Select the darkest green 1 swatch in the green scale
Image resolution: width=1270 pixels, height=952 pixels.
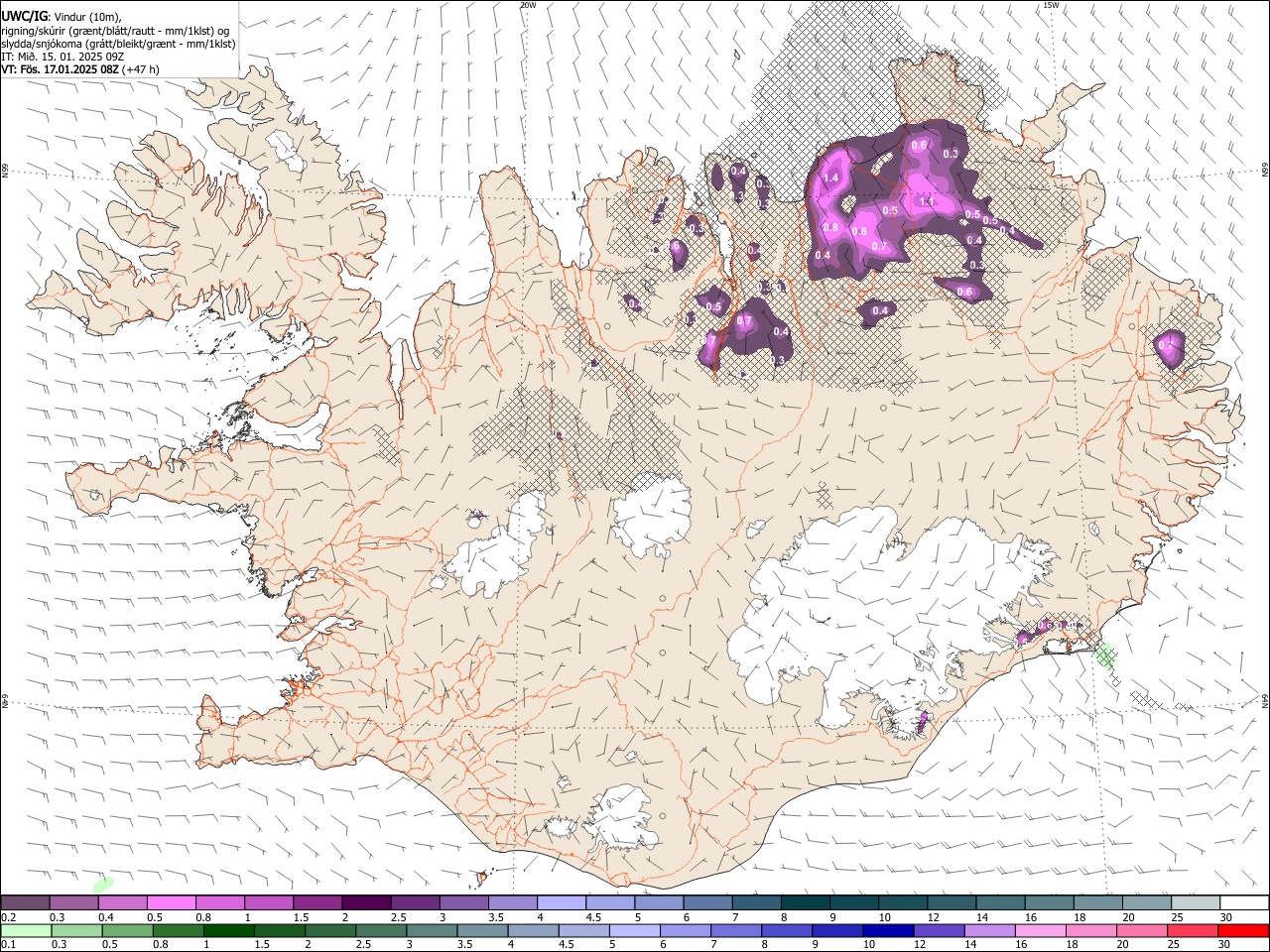[229, 931]
